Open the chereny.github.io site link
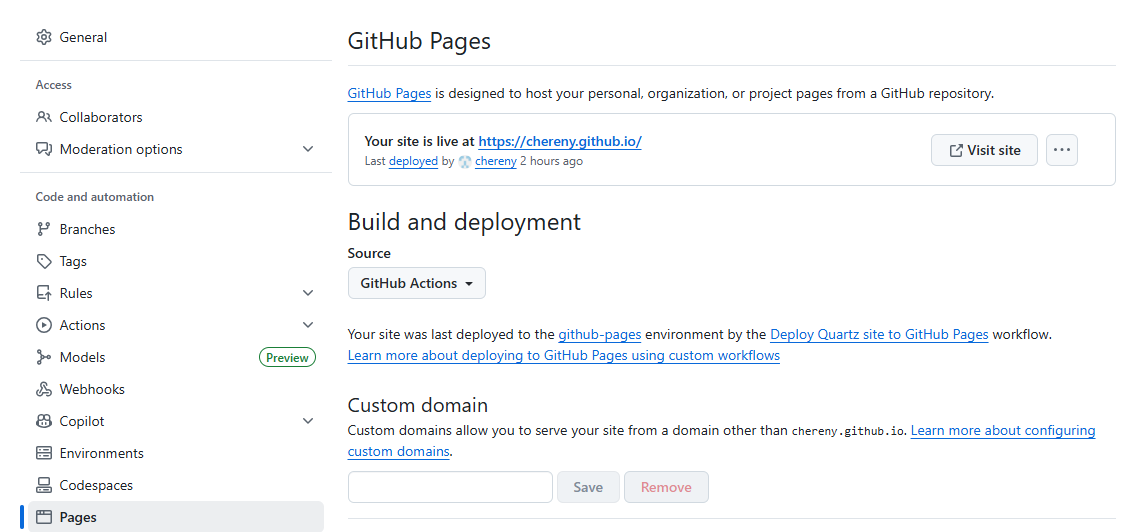This screenshot has height=532, width=1143. click(559, 141)
